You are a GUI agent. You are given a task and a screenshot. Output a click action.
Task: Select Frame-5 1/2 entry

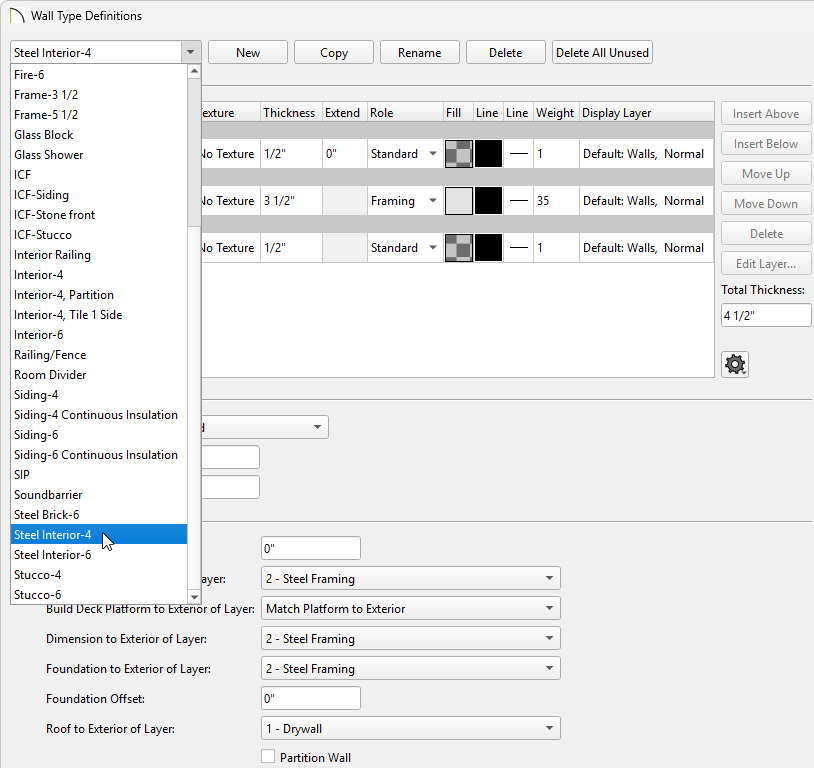(99, 115)
